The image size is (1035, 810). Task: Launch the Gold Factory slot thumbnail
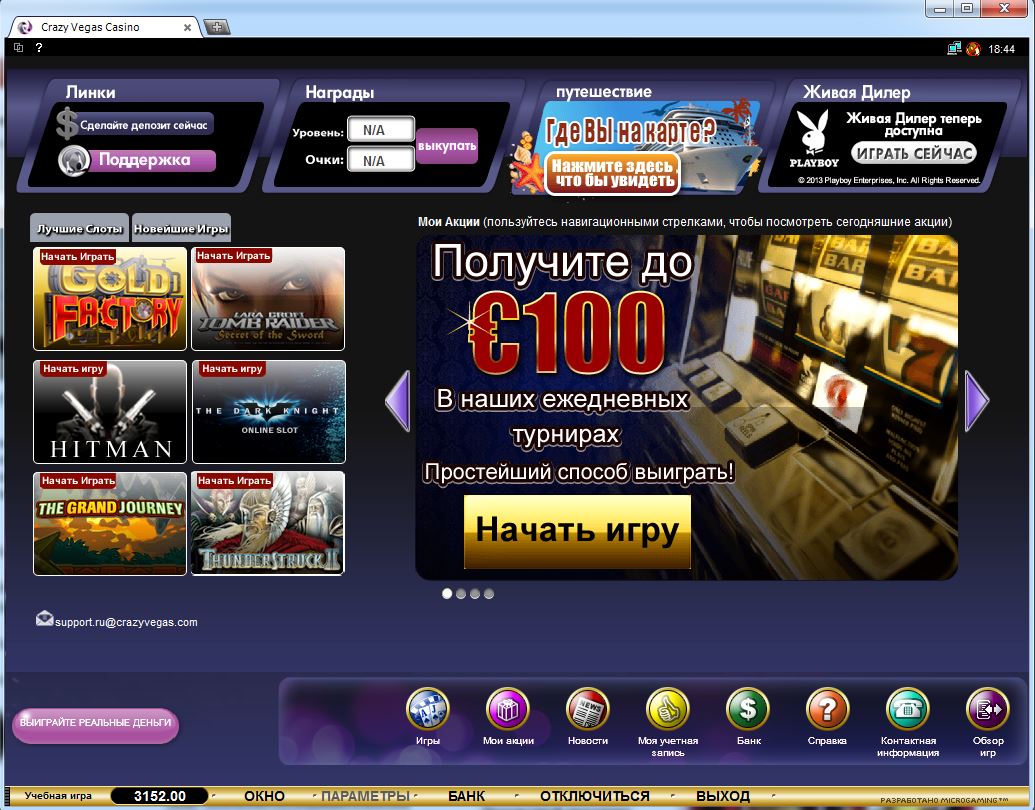pos(110,299)
